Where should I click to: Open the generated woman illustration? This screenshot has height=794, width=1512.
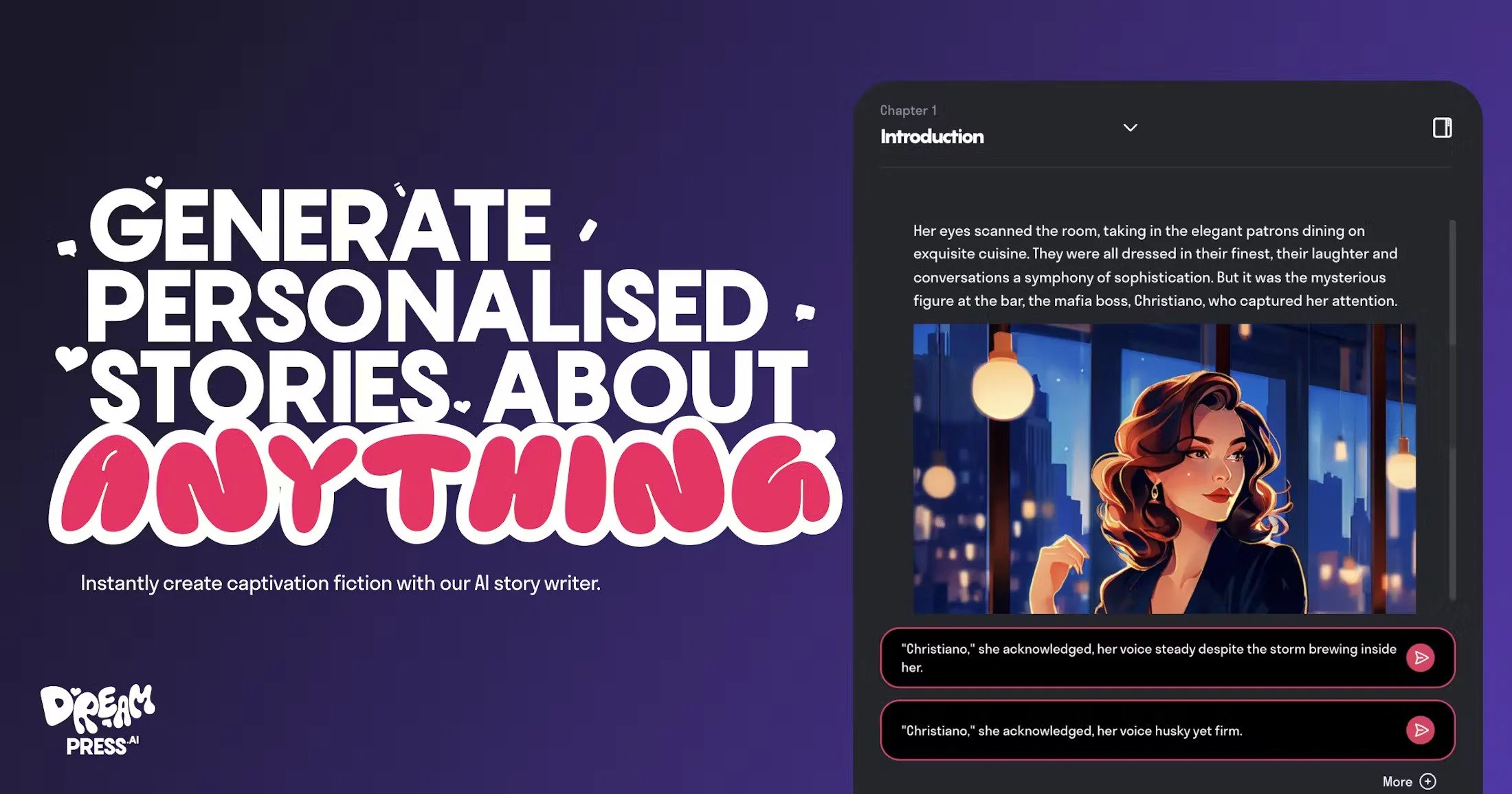tap(1164, 469)
